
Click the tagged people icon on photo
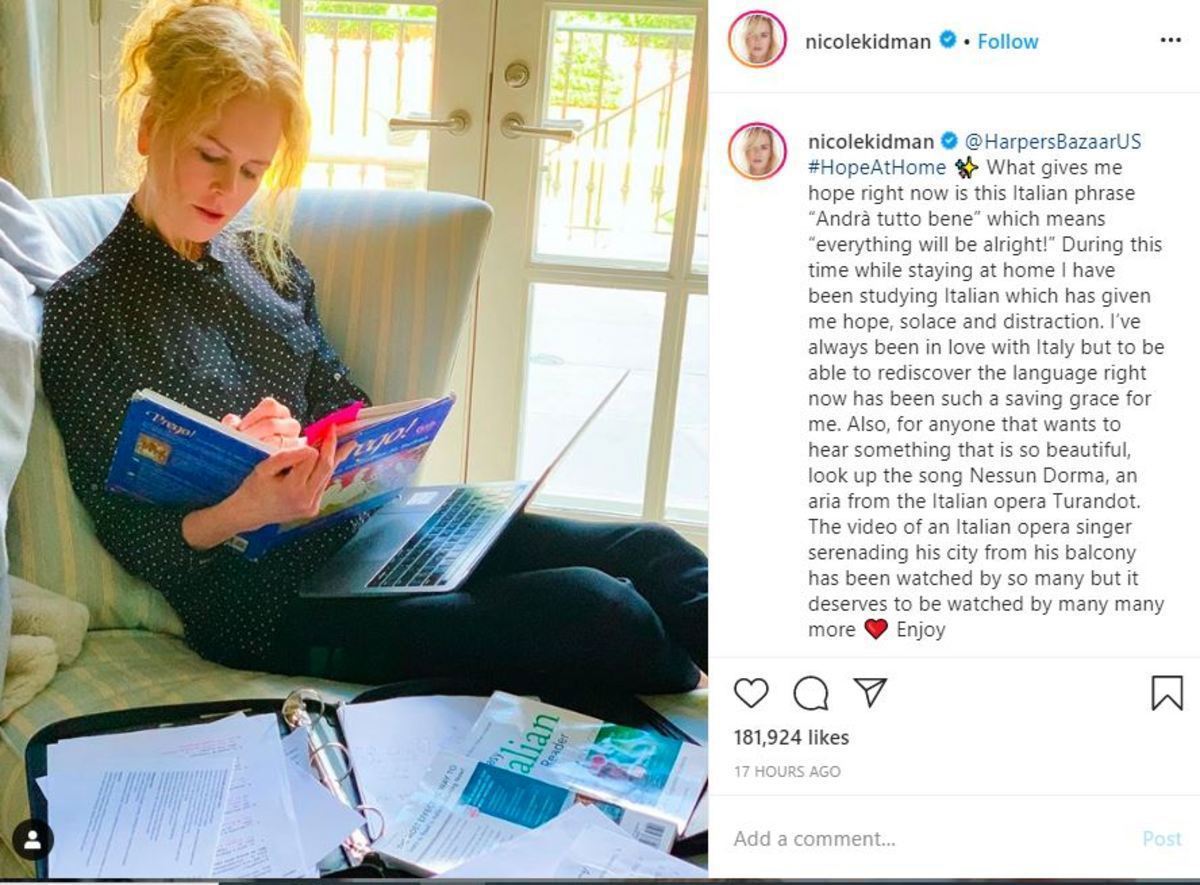coord(33,839)
